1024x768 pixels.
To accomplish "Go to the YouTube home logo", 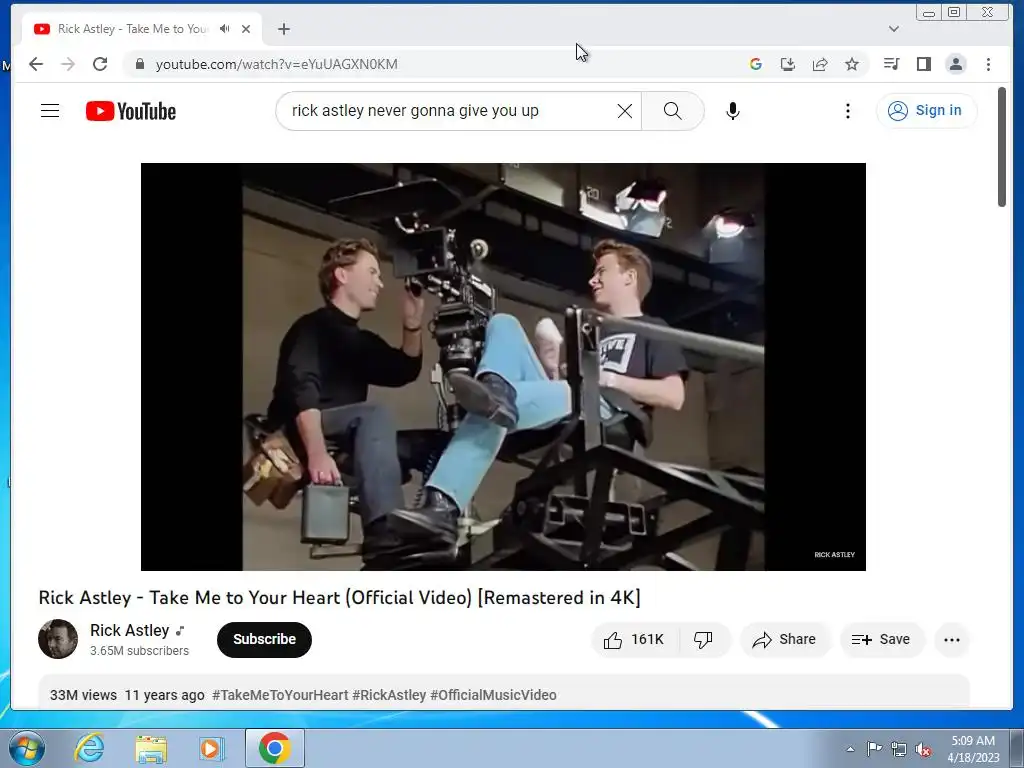I will tap(131, 111).
